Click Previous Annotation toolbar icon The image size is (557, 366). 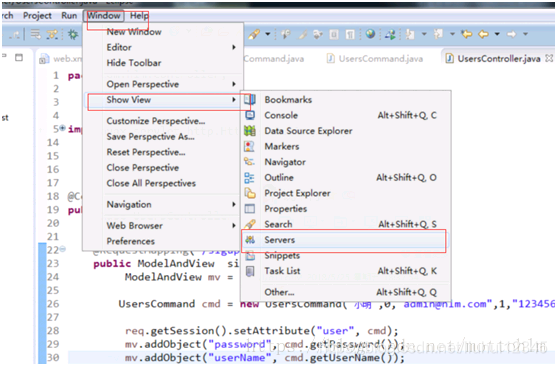[438, 34]
